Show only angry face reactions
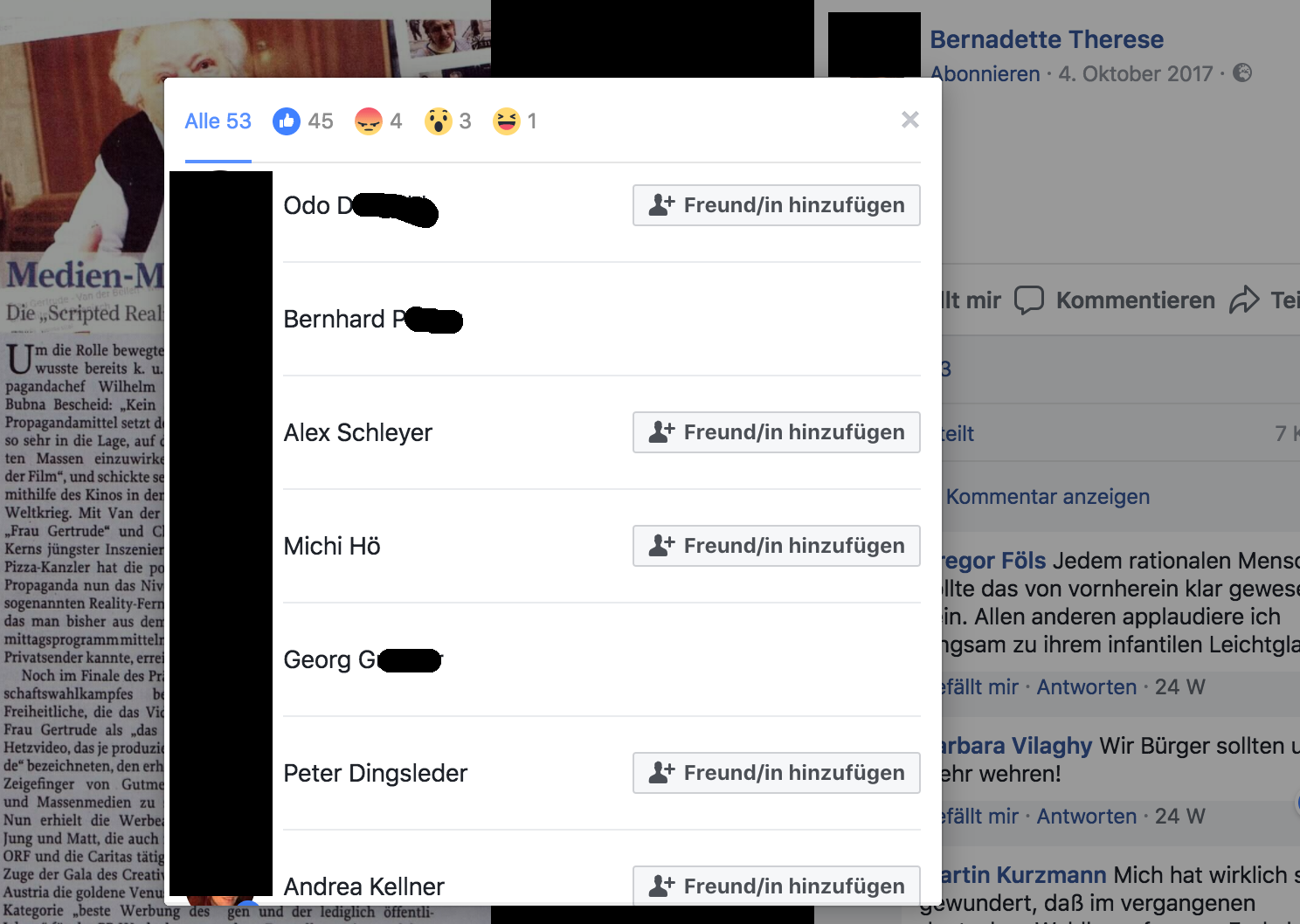The height and width of the screenshot is (924, 1300). coord(369,121)
